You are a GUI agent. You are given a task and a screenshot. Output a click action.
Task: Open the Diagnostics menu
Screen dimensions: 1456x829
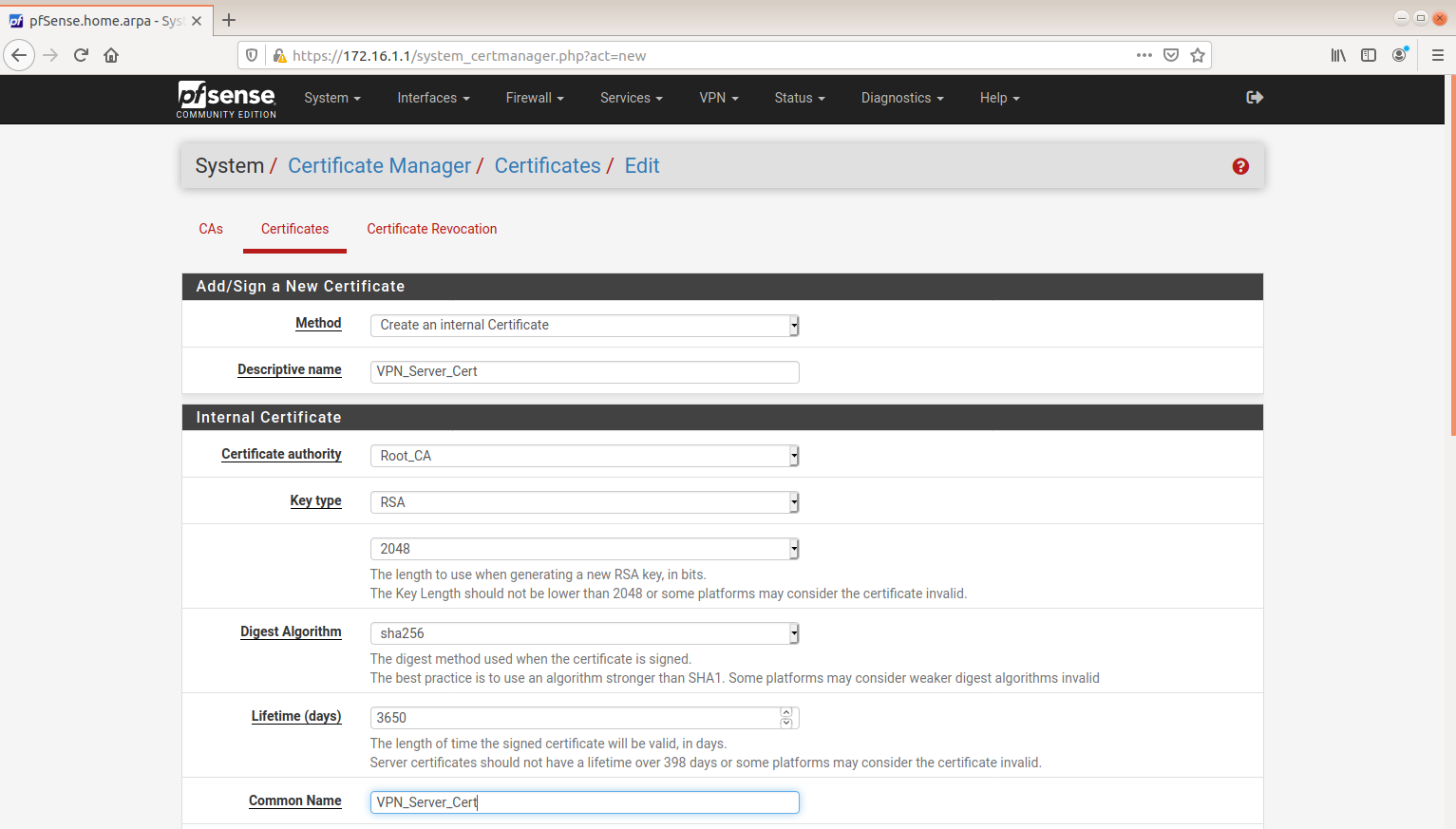point(902,98)
